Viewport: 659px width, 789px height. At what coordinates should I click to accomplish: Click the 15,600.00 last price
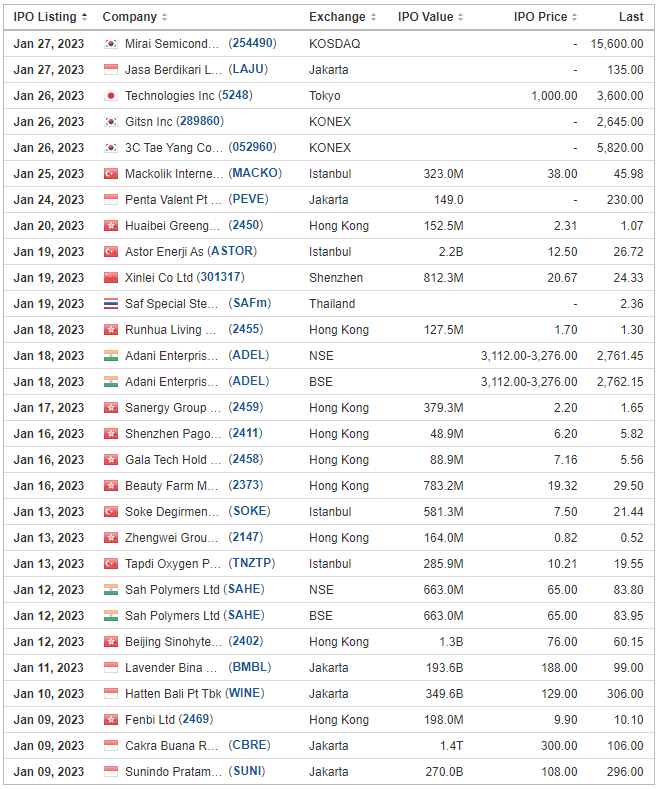click(x=617, y=44)
